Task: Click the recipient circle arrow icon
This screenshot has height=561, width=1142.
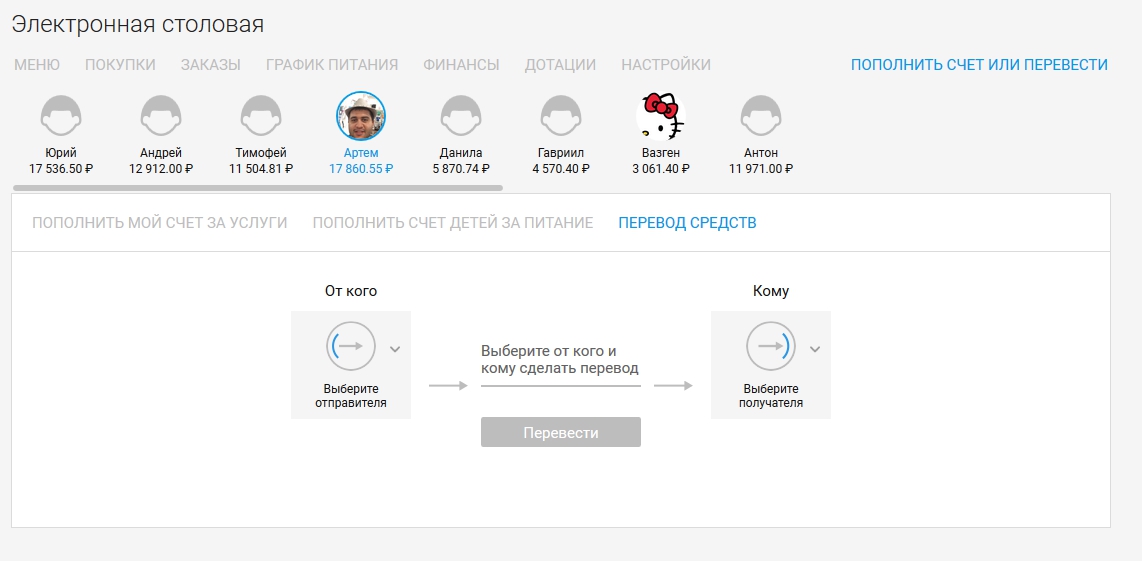Action: 771,346
